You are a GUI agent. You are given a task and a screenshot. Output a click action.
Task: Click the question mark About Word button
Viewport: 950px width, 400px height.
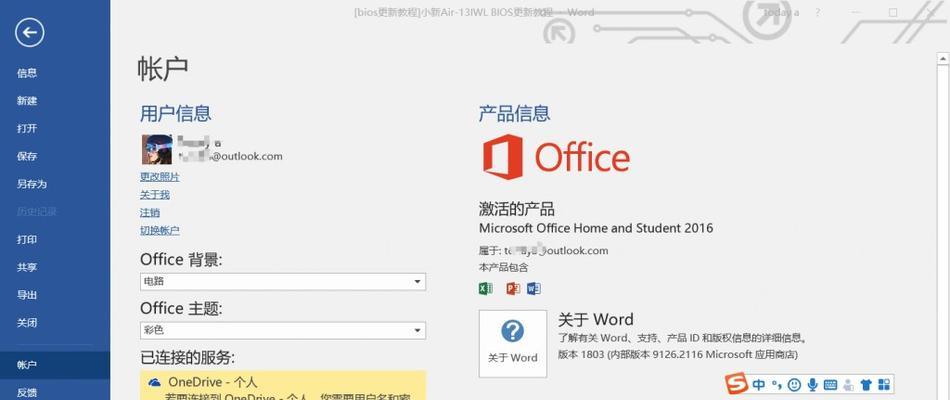[x=513, y=344]
